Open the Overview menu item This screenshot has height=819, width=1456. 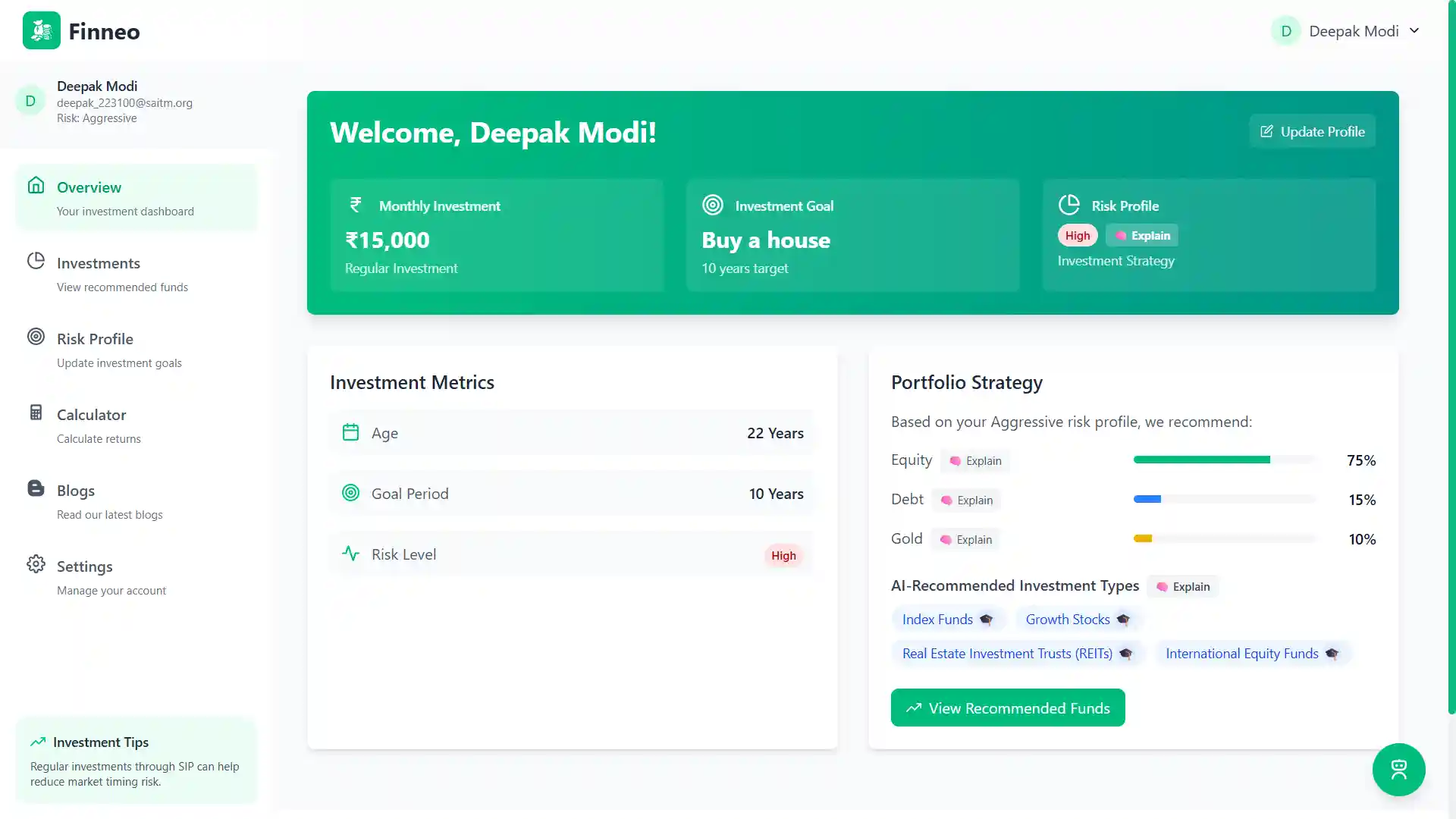tap(136, 198)
